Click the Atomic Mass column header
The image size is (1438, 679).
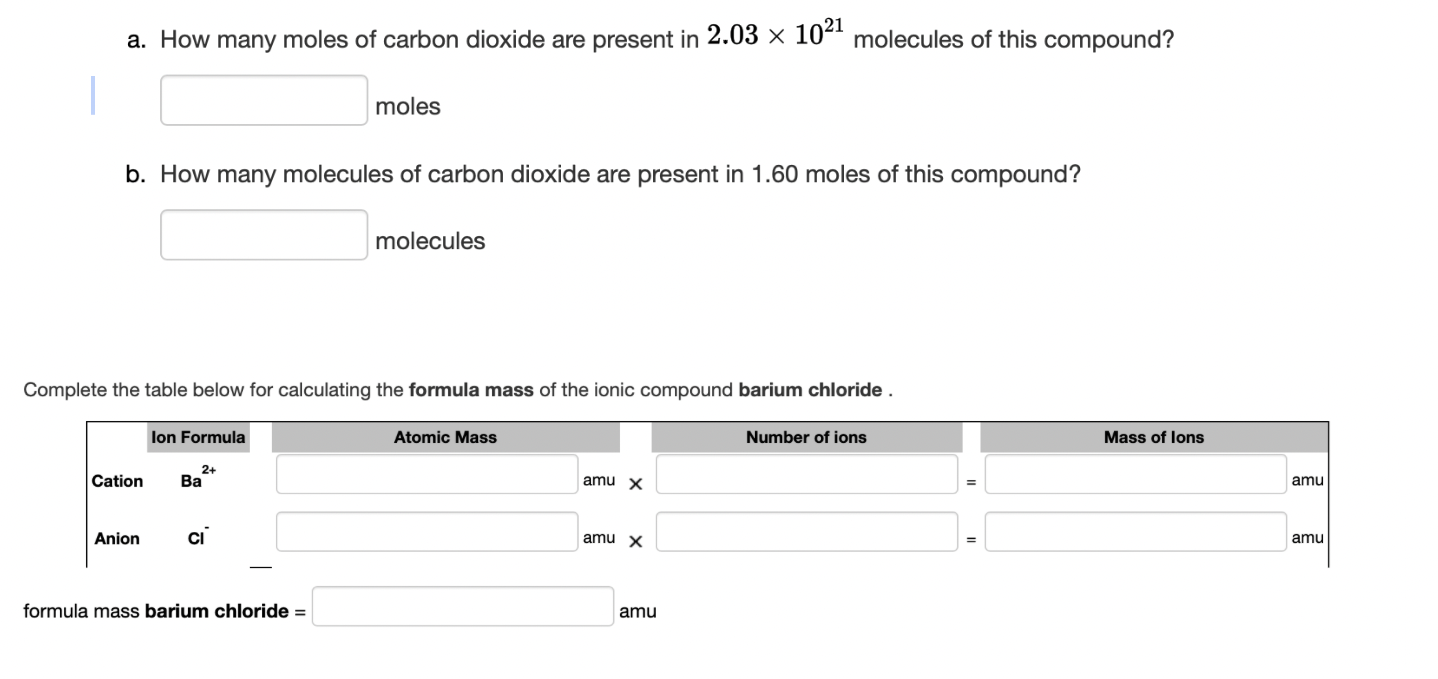click(x=444, y=437)
